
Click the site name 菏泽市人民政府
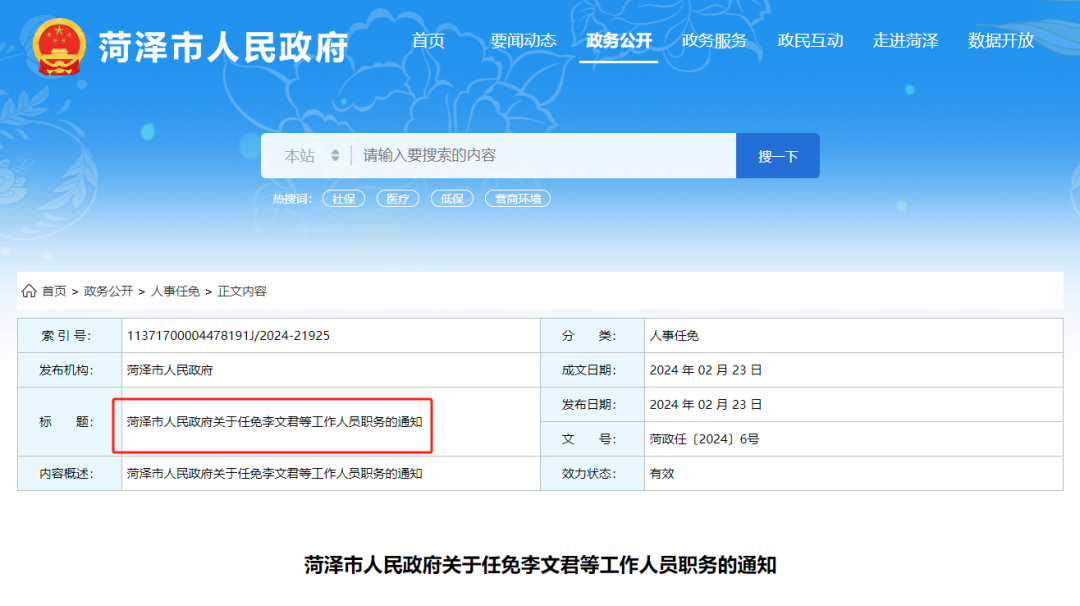click(222, 45)
